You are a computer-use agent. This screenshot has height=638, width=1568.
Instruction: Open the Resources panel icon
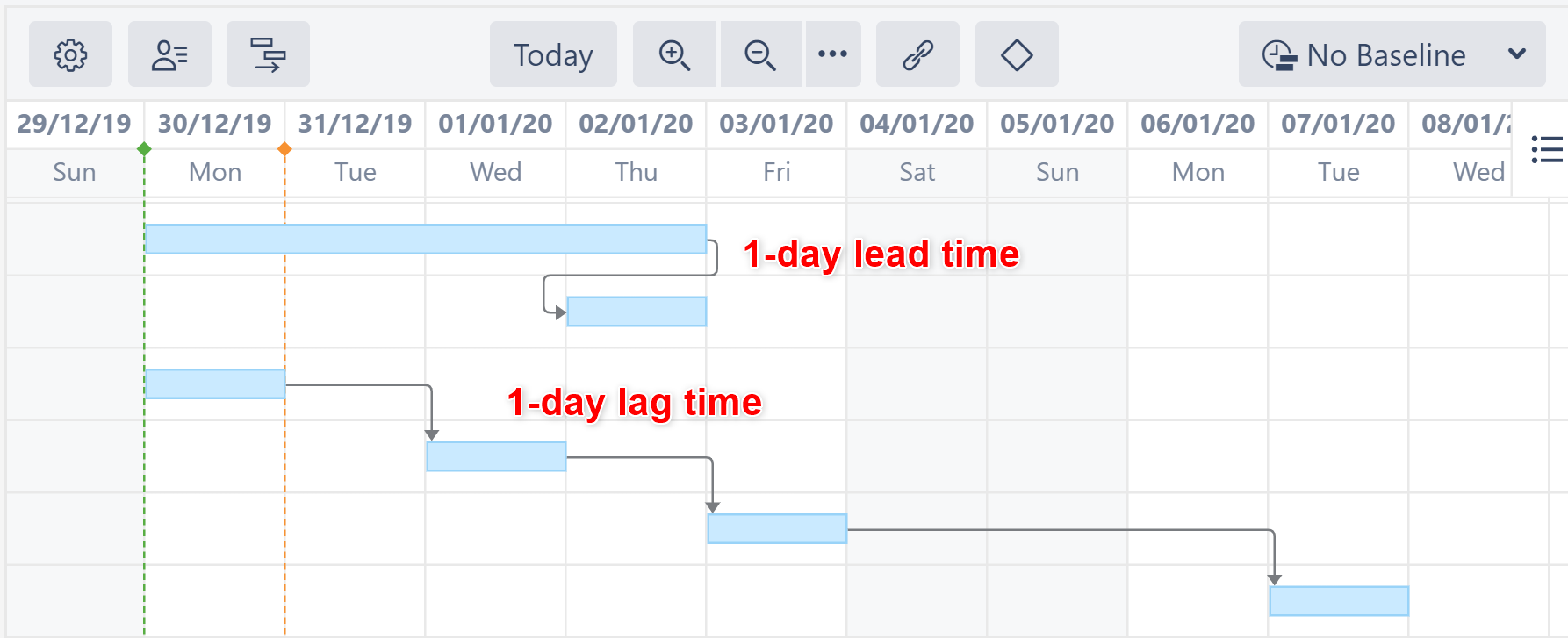click(169, 54)
